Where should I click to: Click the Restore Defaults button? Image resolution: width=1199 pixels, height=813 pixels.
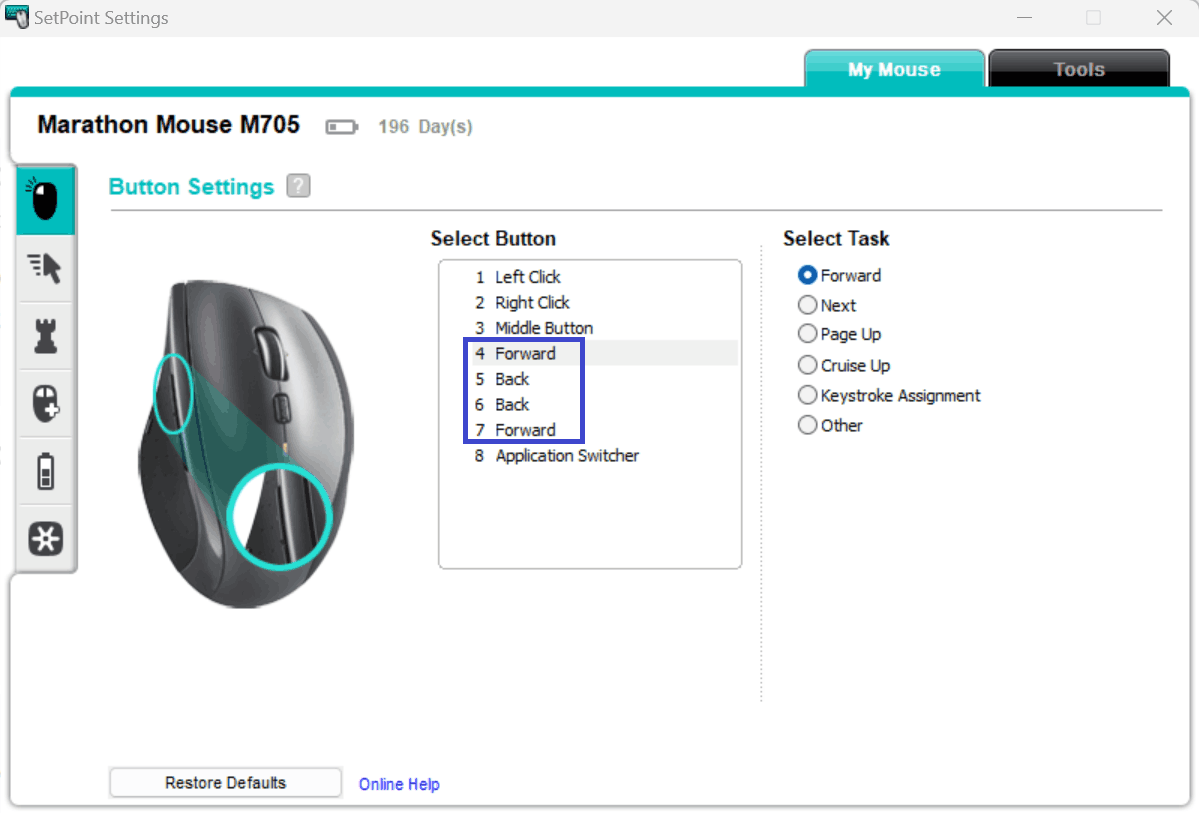[x=226, y=782]
